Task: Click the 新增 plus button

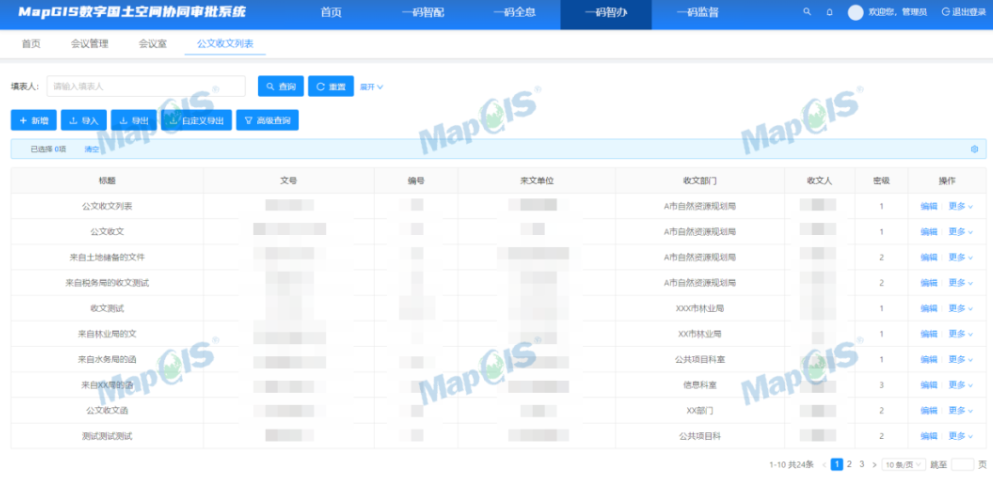Action: [x=34, y=120]
